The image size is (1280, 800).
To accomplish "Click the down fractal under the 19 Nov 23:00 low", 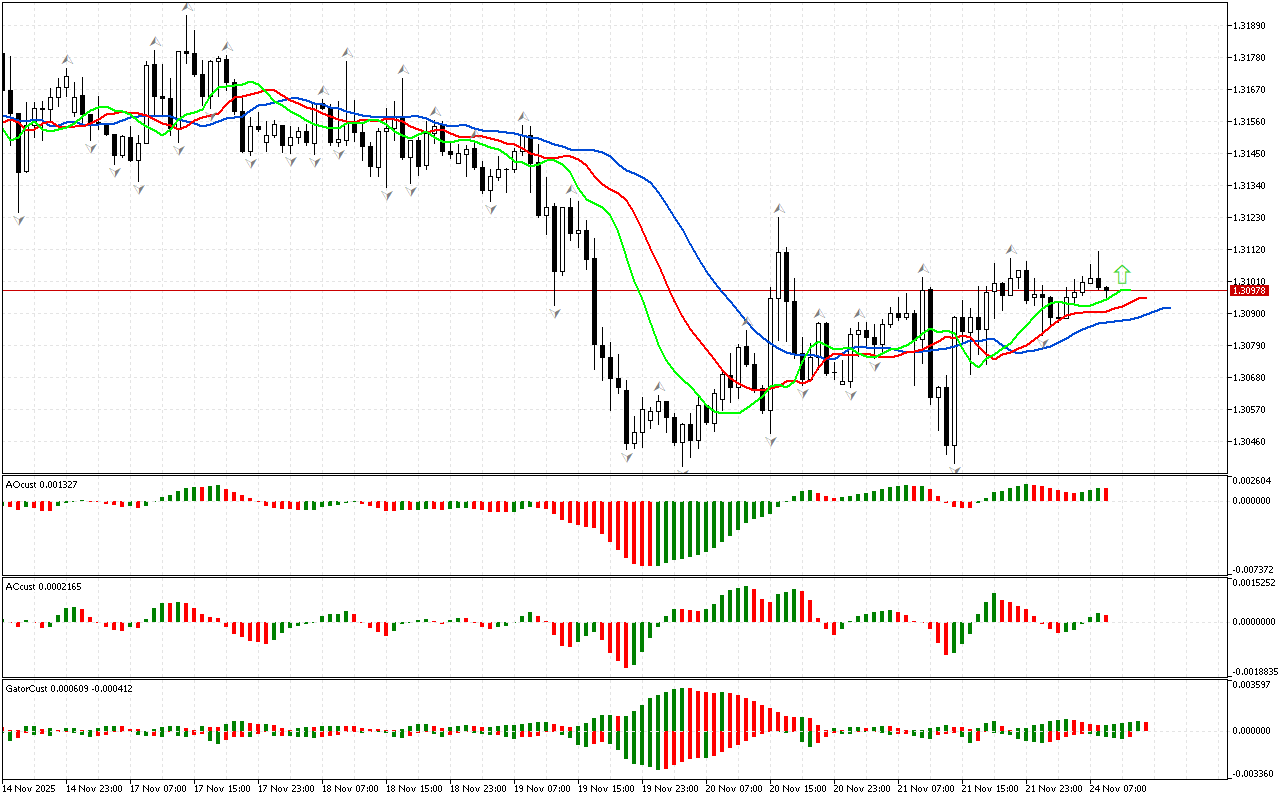I will tap(684, 471).
